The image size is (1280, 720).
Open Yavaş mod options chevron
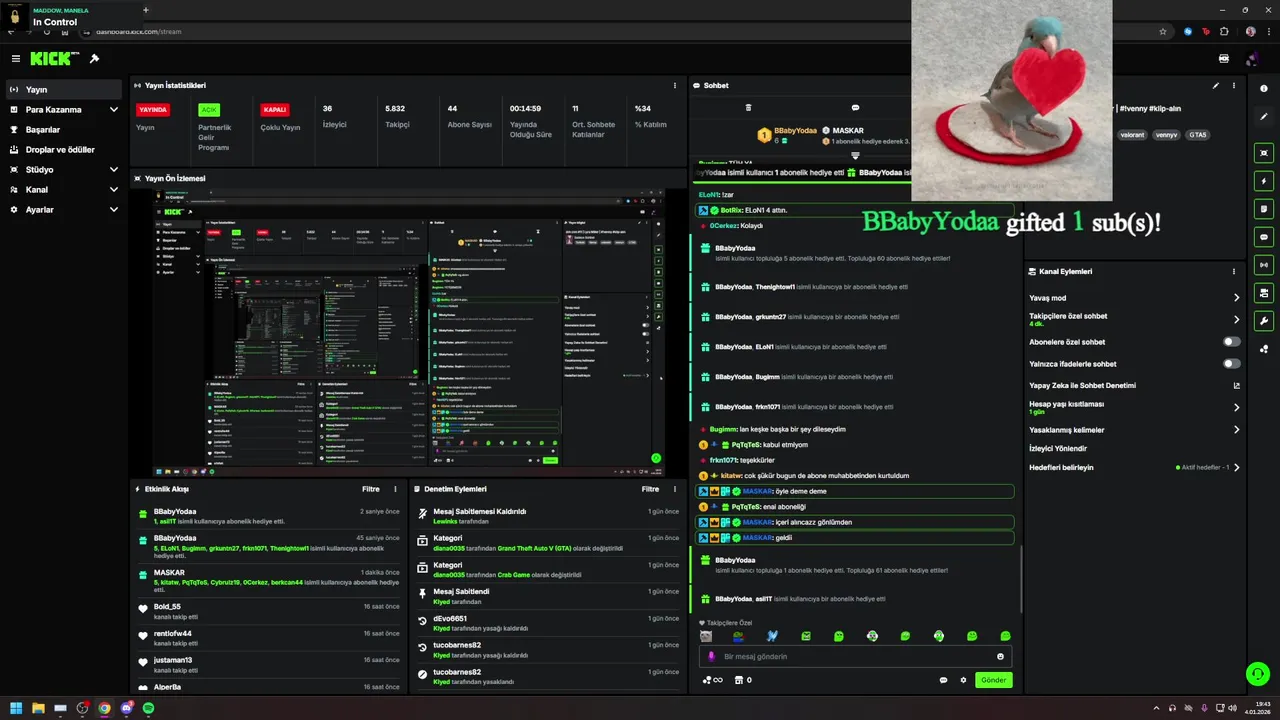pyautogui.click(x=1236, y=298)
